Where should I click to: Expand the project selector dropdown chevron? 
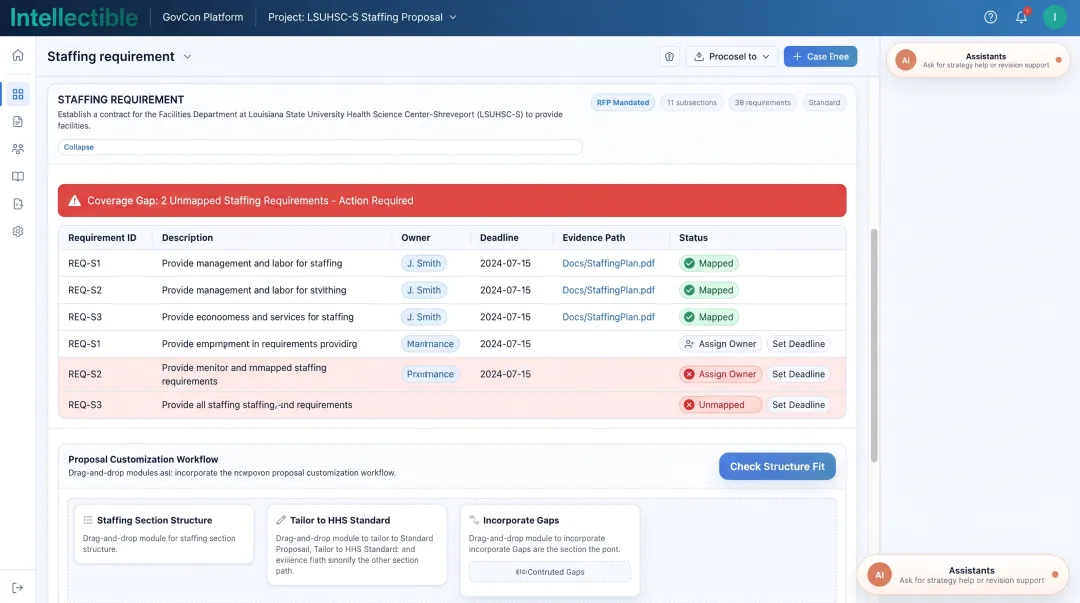click(x=453, y=17)
